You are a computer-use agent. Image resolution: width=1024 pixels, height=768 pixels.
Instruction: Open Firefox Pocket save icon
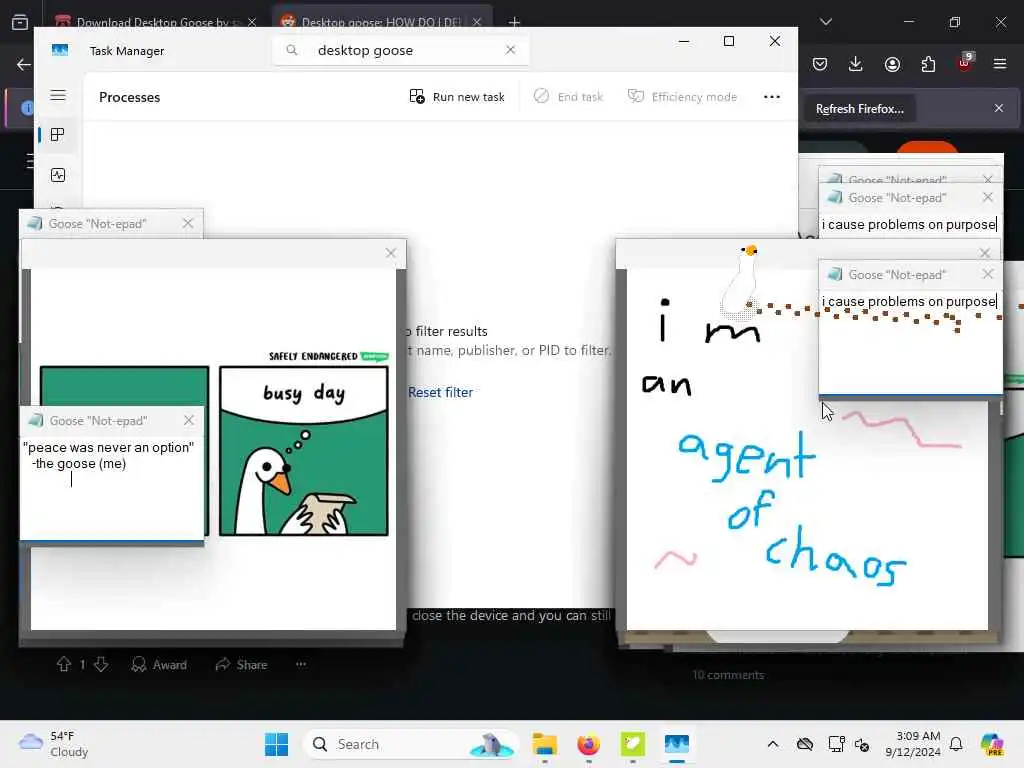click(x=820, y=64)
